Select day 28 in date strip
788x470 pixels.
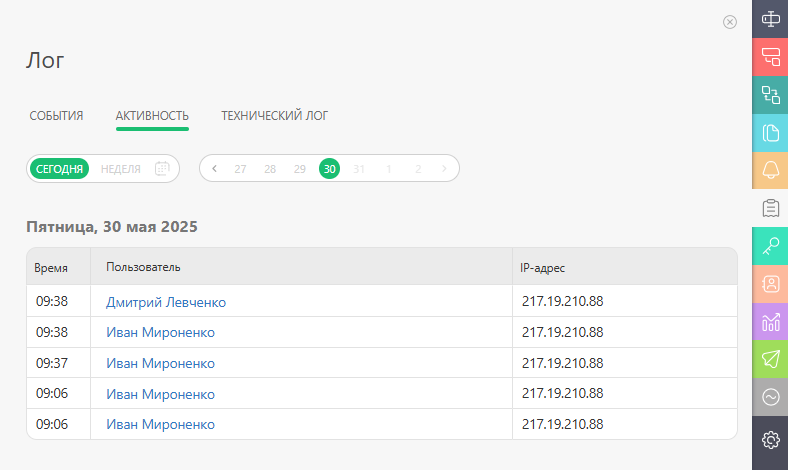pos(270,169)
